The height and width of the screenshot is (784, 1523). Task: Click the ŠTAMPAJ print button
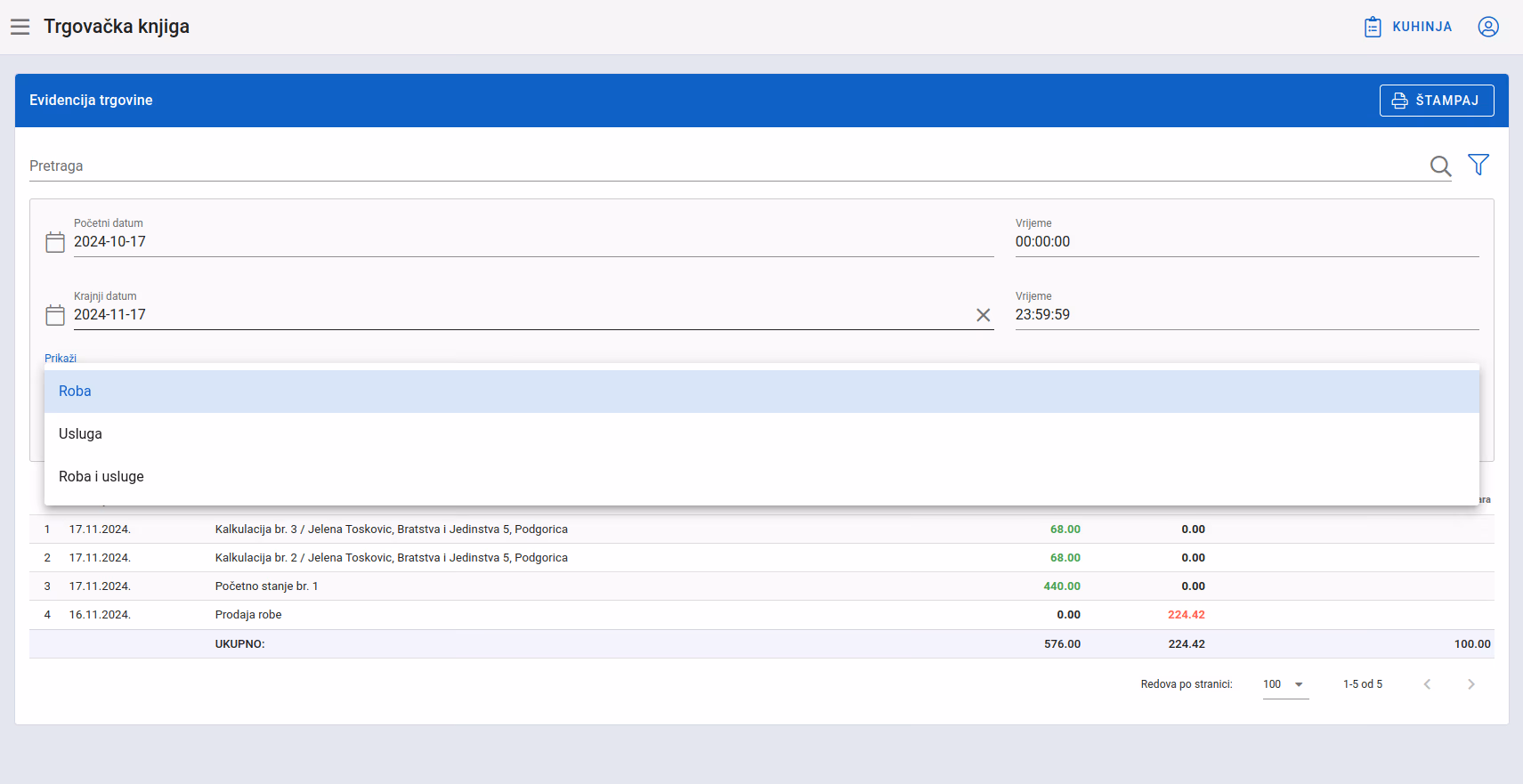1437,101
